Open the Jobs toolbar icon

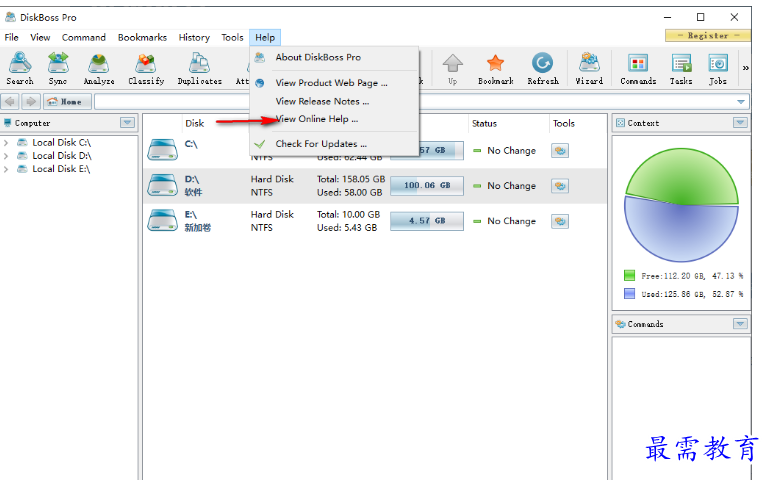718,69
